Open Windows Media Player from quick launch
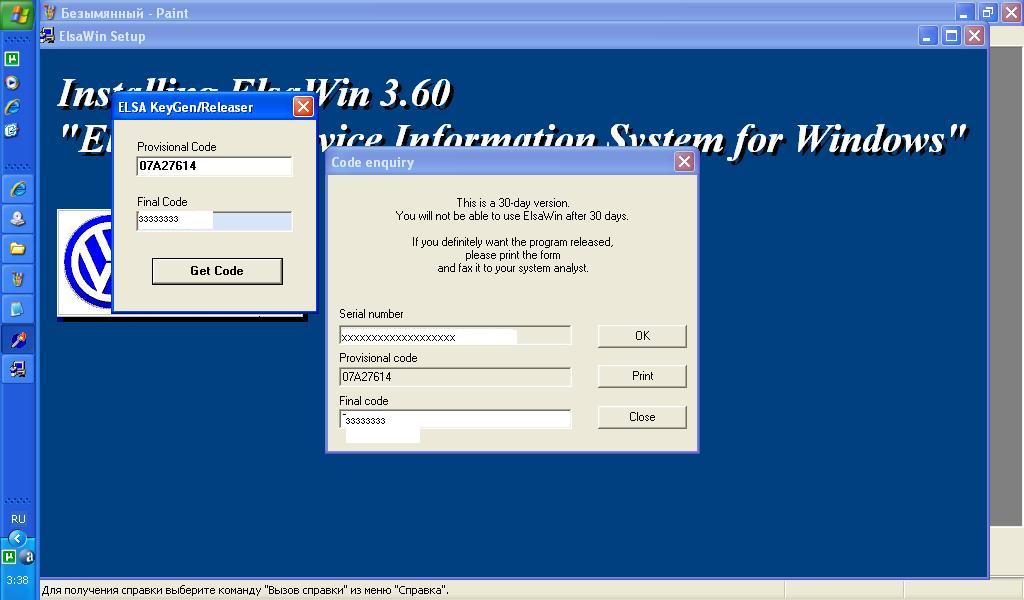The width and height of the screenshot is (1024, 600). [12, 83]
